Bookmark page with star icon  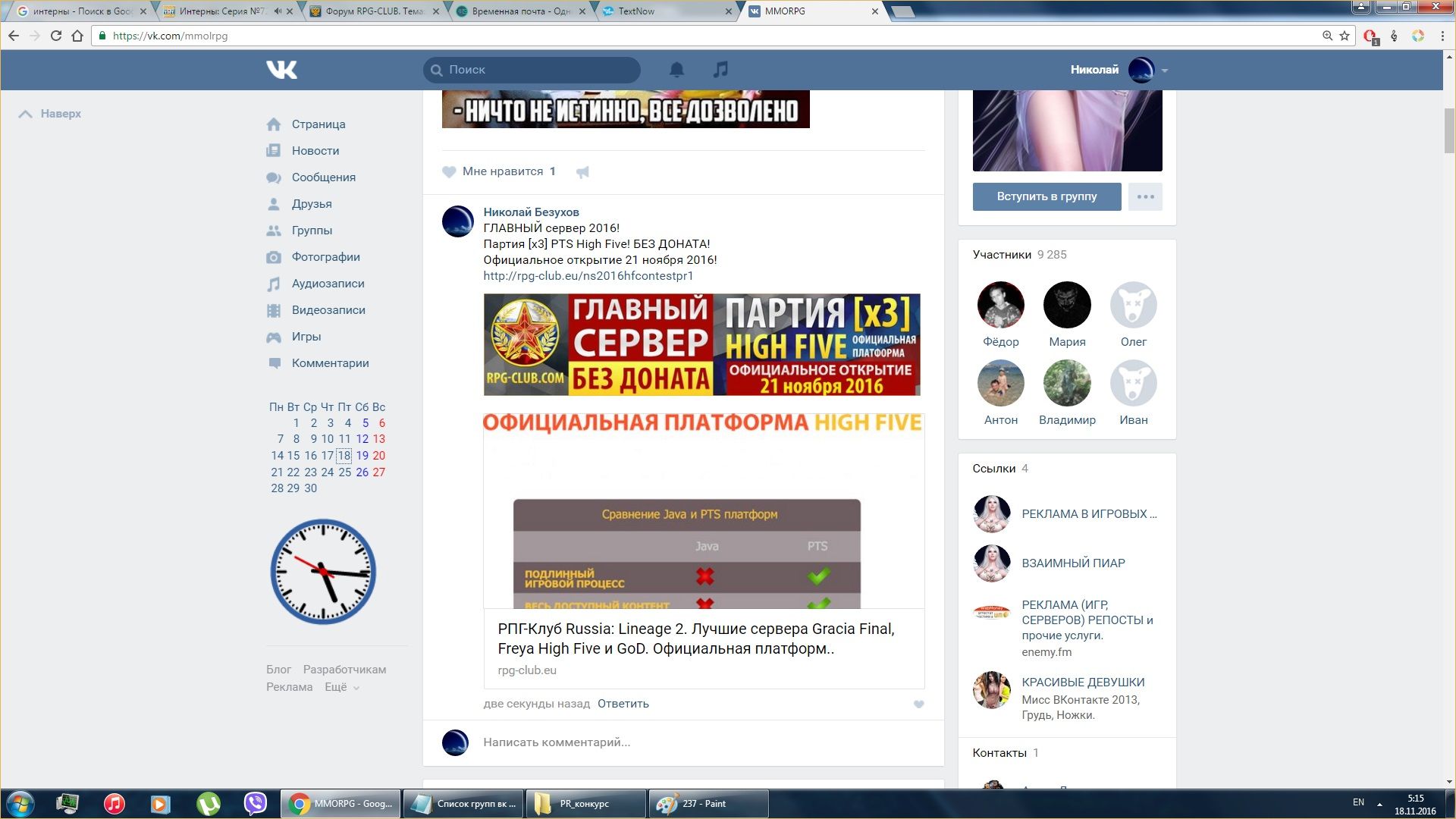[x=1345, y=36]
